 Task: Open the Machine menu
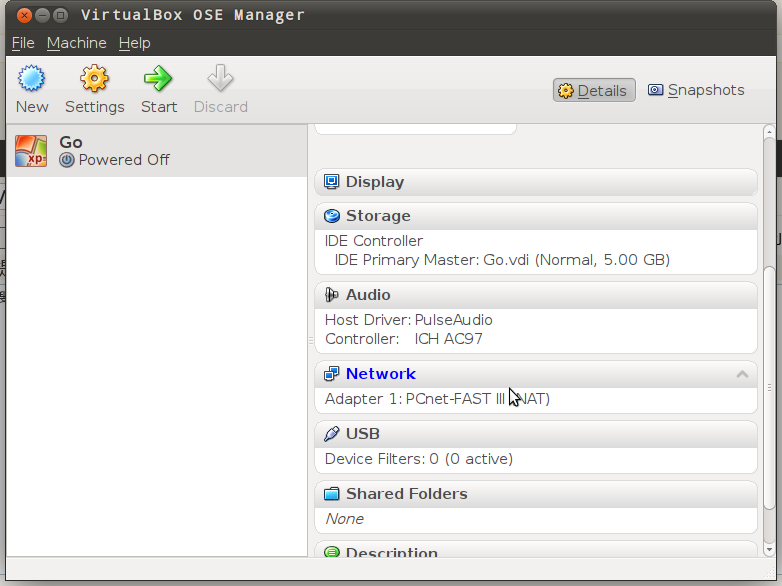(x=77, y=43)
